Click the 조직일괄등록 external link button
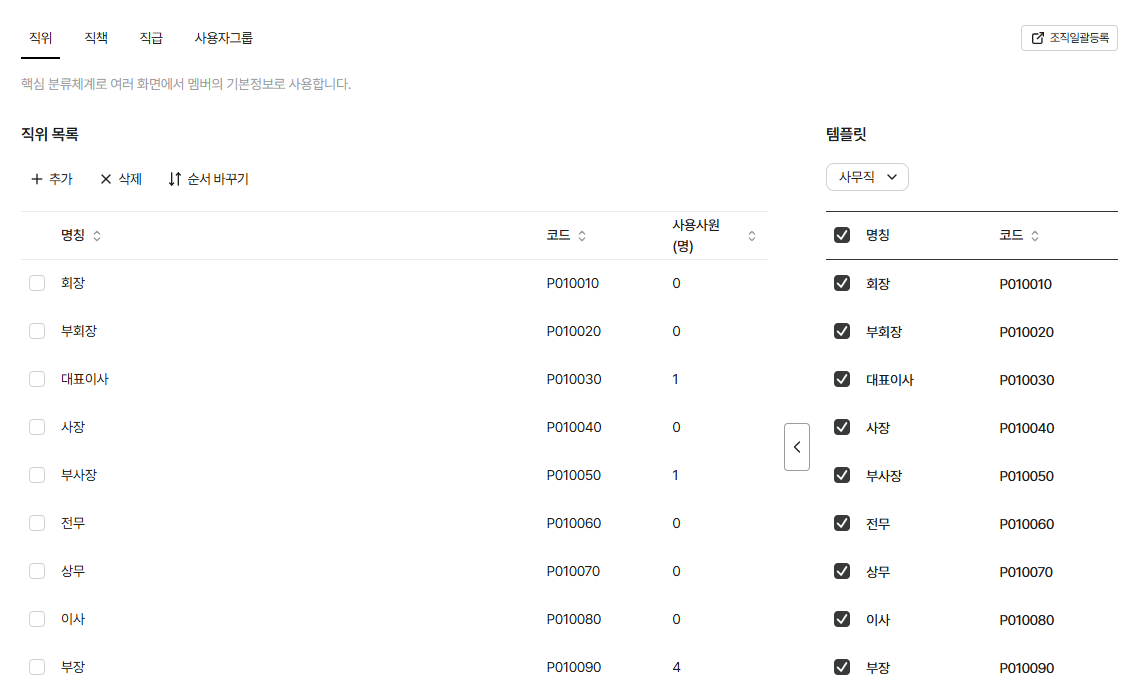 [1069, 38]
